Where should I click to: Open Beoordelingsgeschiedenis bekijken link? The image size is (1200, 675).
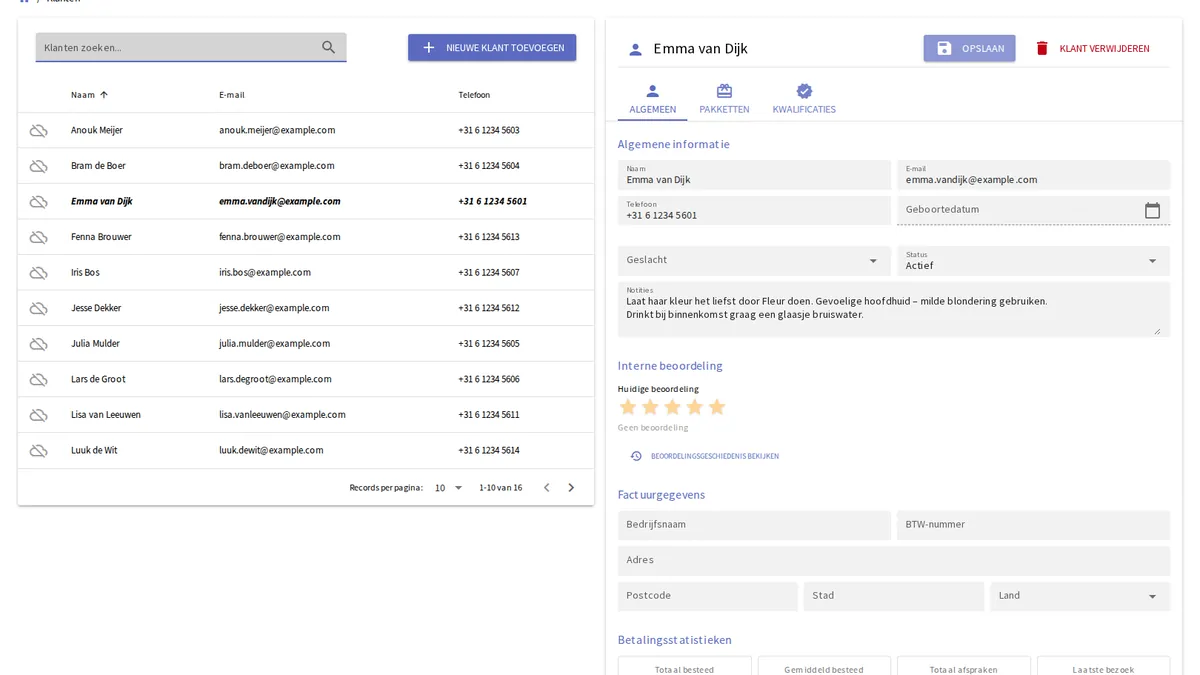coord(704,456)
